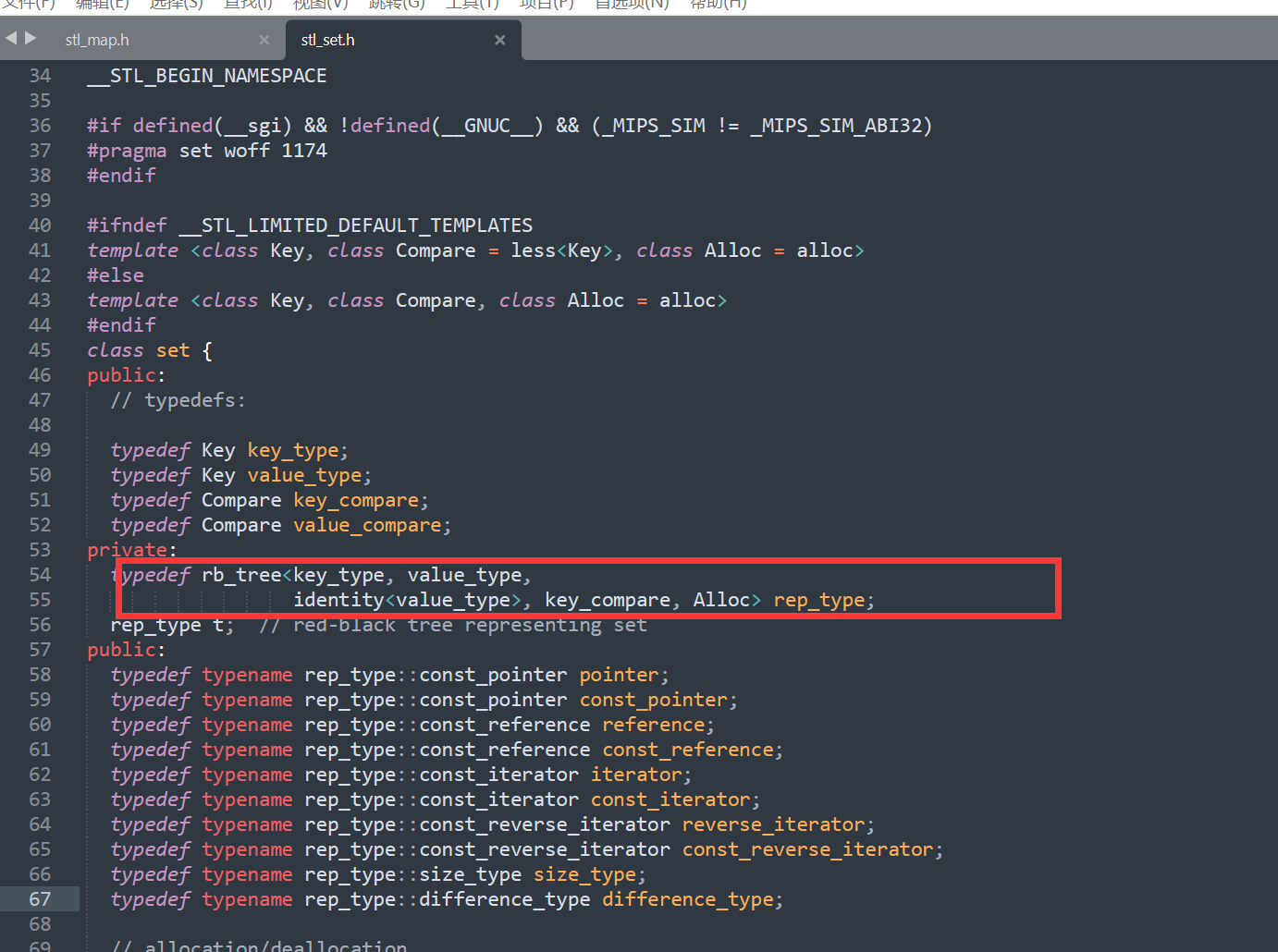Click key_type on line 49

click(x=293, y=450)
